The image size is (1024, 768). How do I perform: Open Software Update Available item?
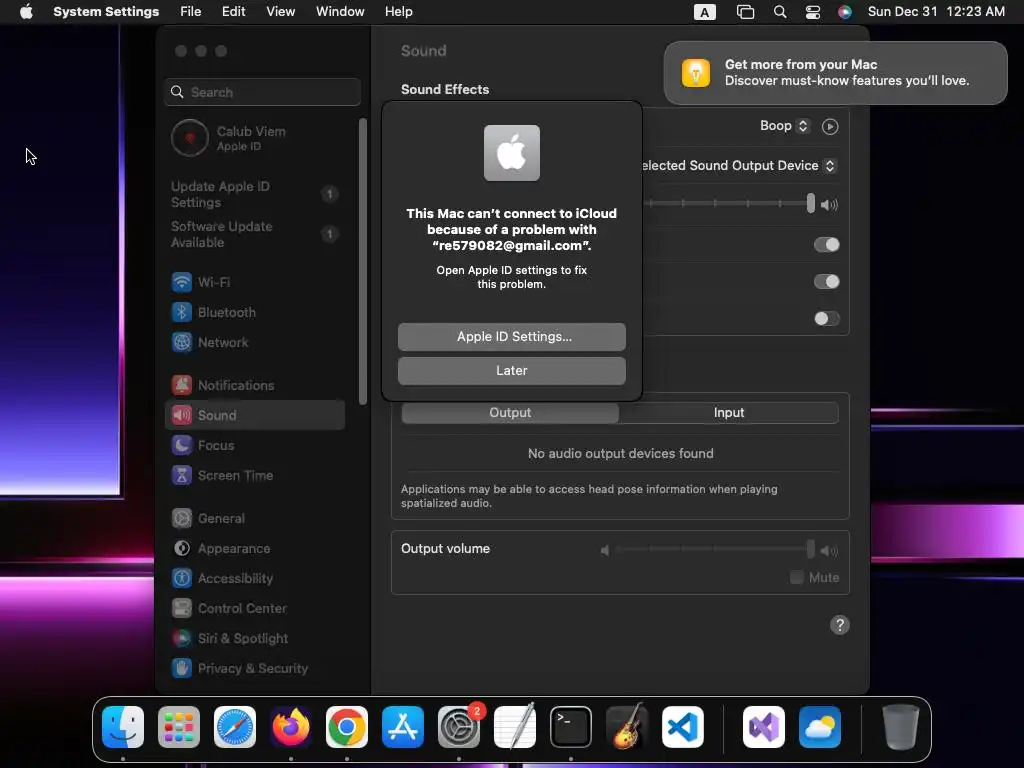coord(255,234)
